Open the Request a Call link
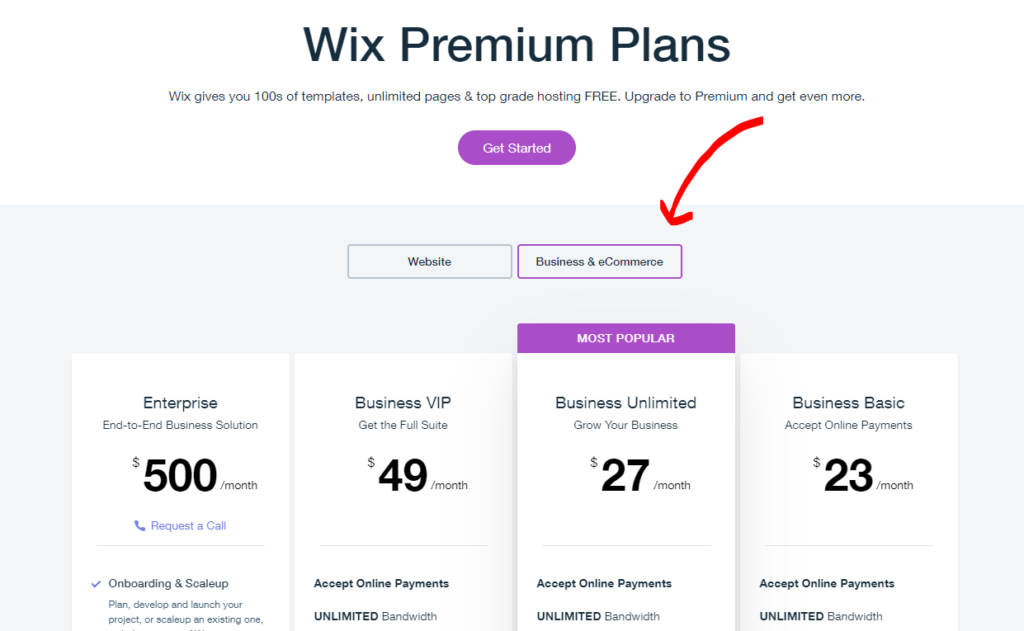 (188, 526)
